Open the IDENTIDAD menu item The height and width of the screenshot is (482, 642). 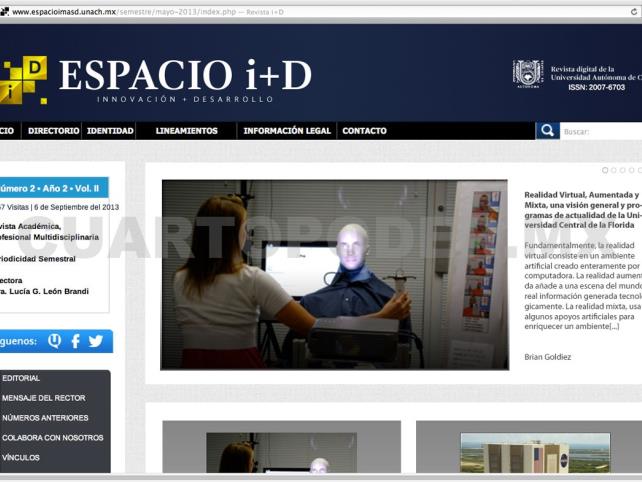click(110, 131)
